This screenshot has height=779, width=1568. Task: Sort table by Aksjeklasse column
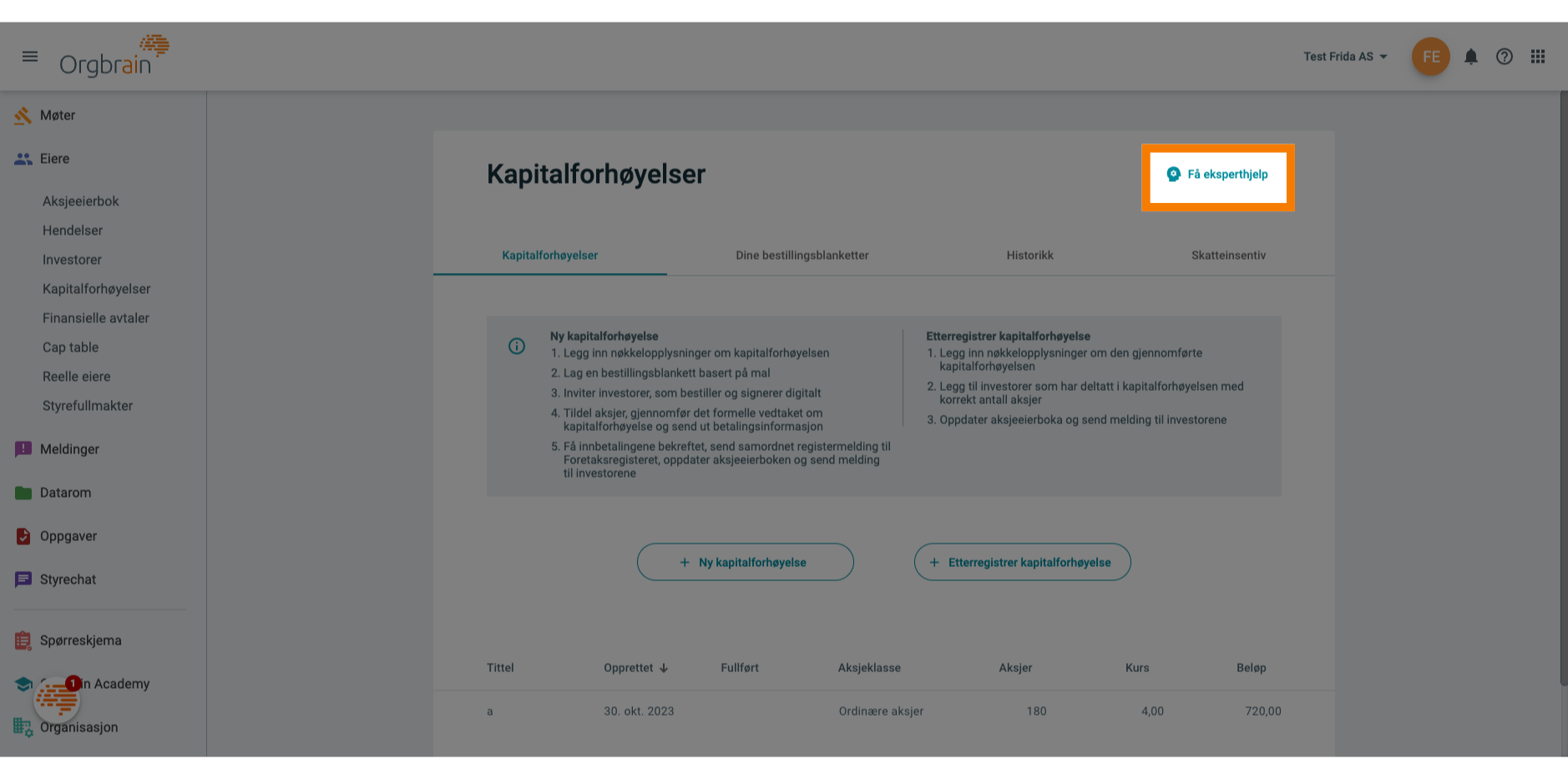pyautogui.click(x=869, y=668)
